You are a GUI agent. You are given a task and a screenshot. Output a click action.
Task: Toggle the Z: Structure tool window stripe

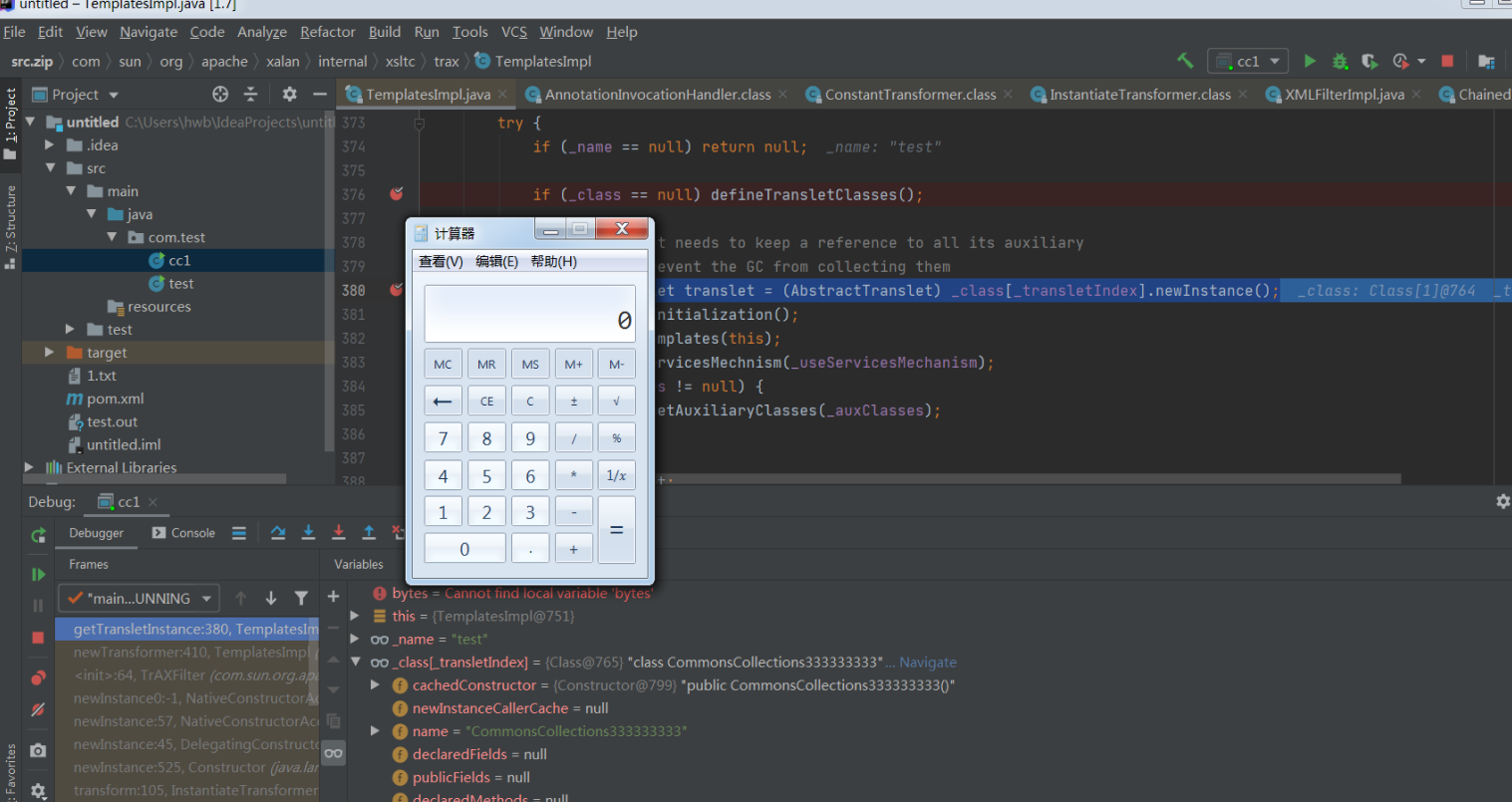10,226
